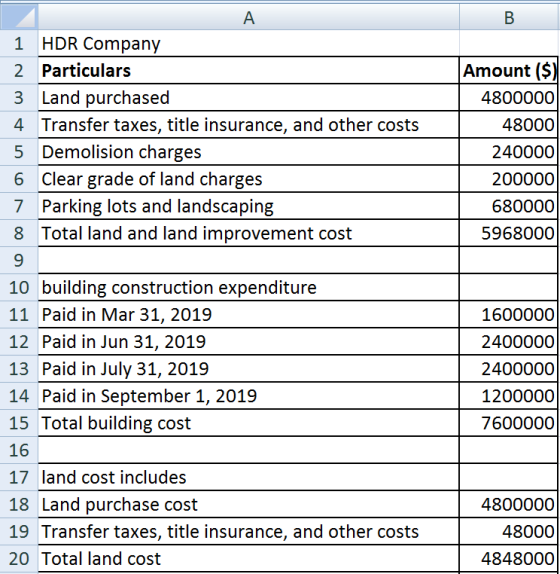Click the 'Total land cost' cell

[x=249, y=559]
